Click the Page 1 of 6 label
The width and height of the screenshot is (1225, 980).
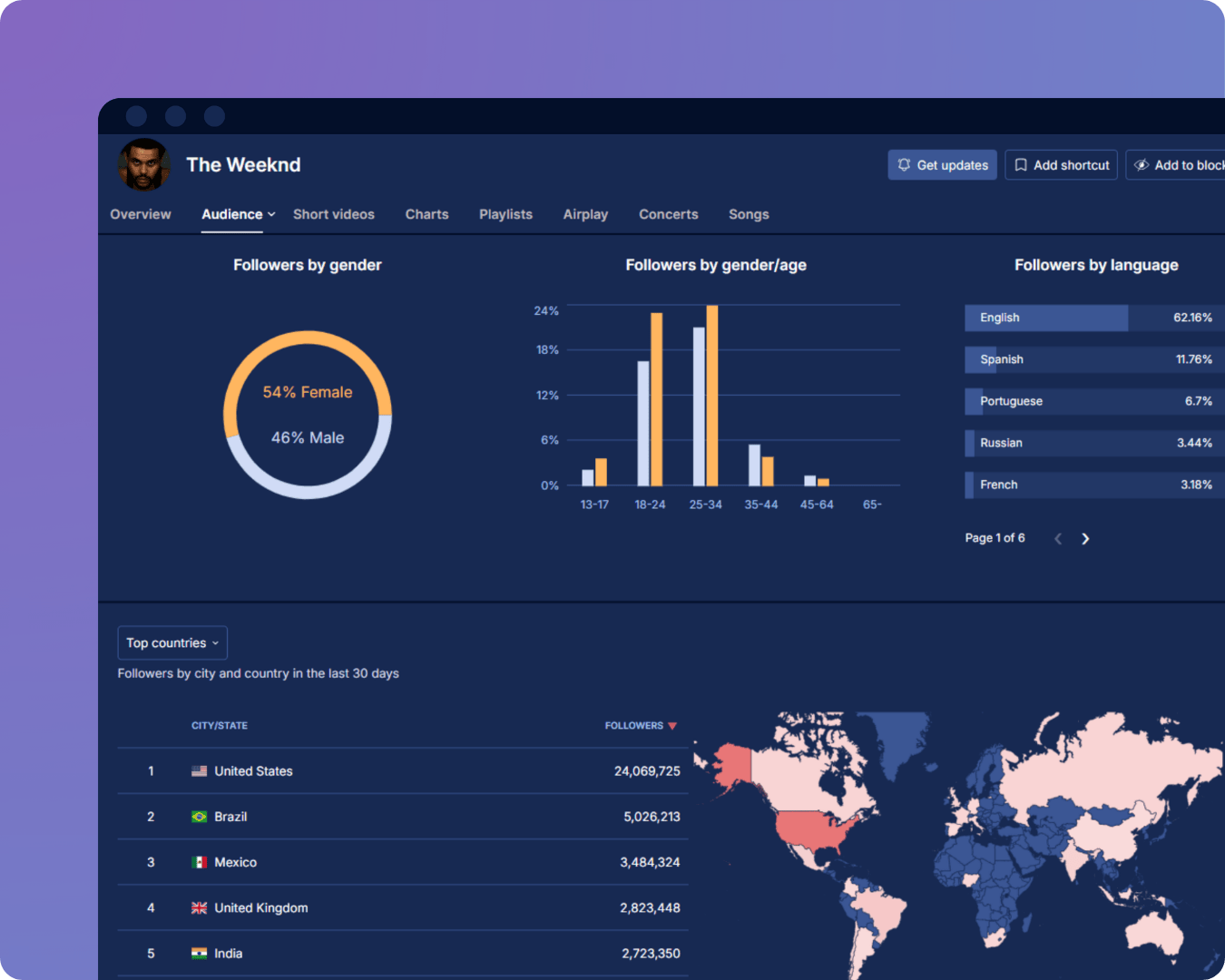(x=995, y=538)
